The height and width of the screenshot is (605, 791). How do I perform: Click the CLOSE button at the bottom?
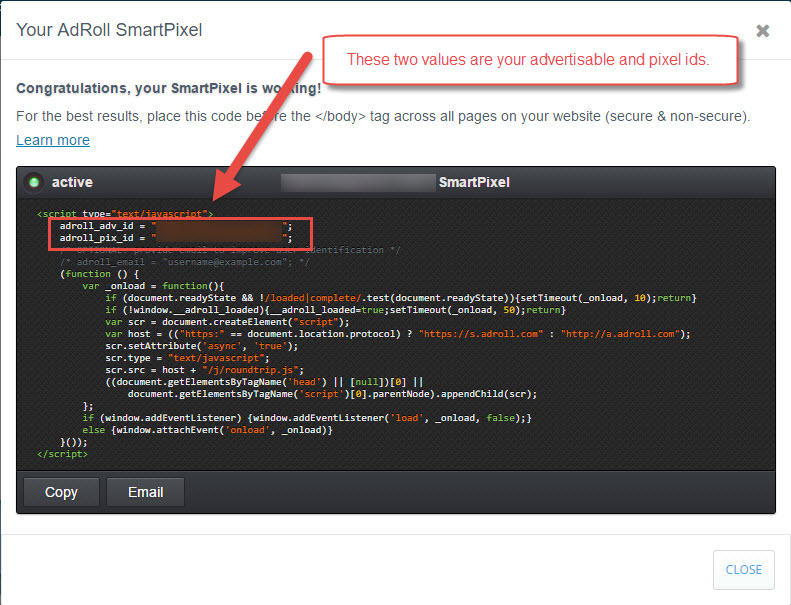744,569
